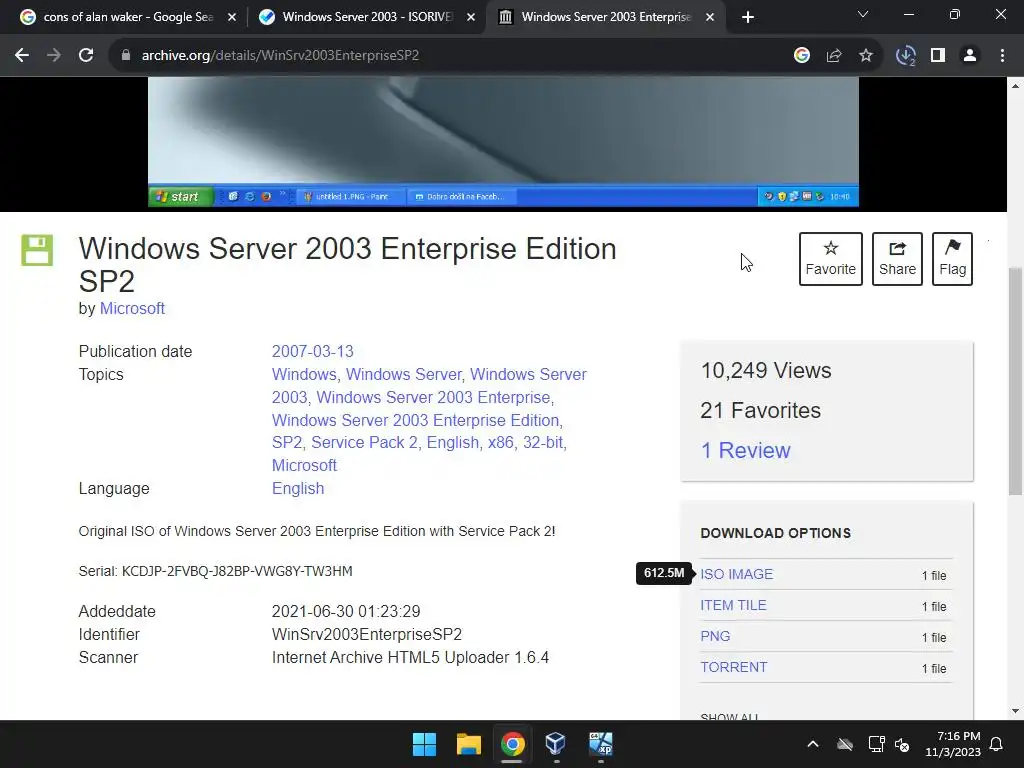Open the PNG download option

(x=715, y=636)
